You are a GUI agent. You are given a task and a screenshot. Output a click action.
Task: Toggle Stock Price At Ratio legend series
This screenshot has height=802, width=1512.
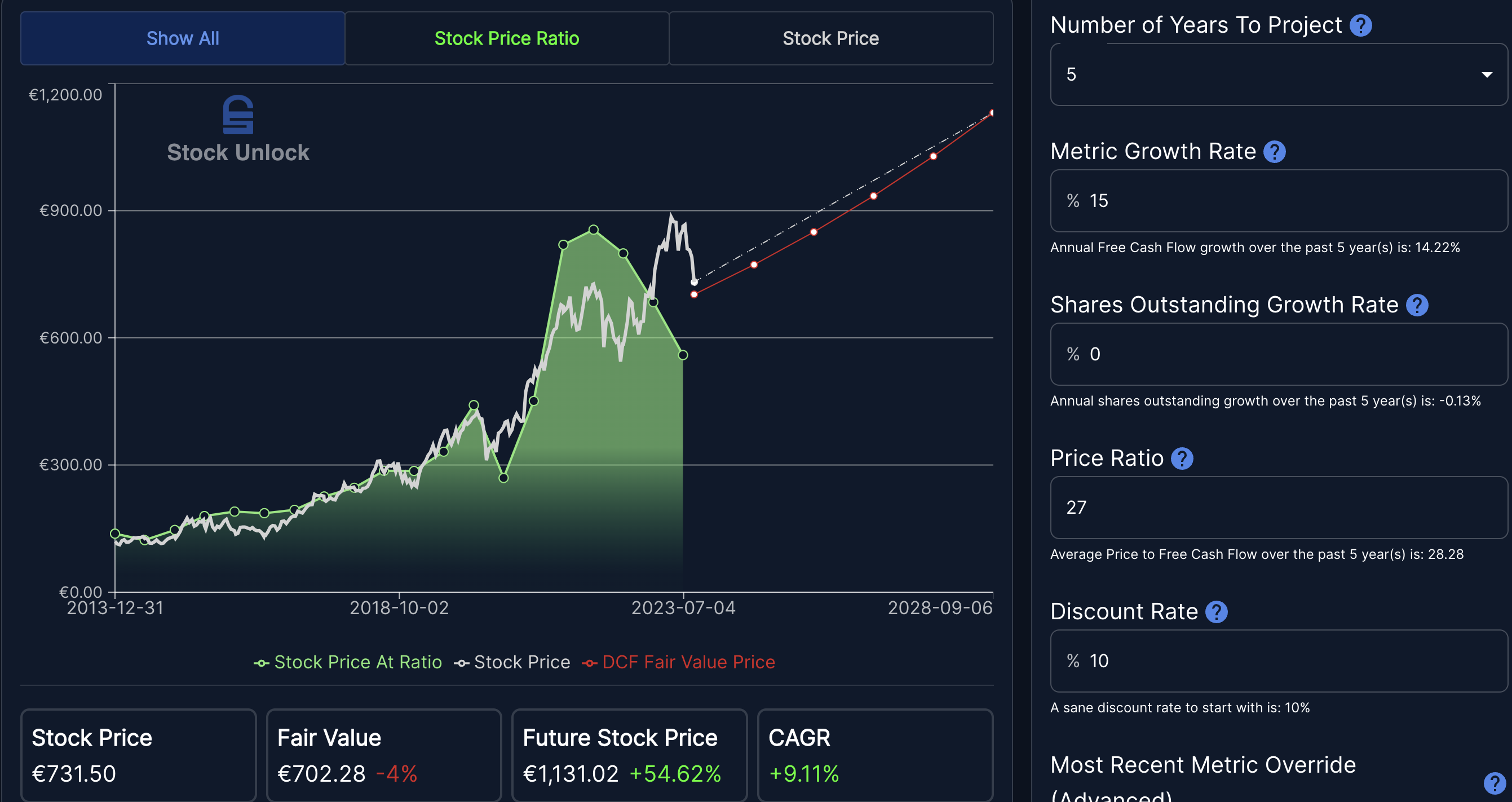[x=347, y=662]
